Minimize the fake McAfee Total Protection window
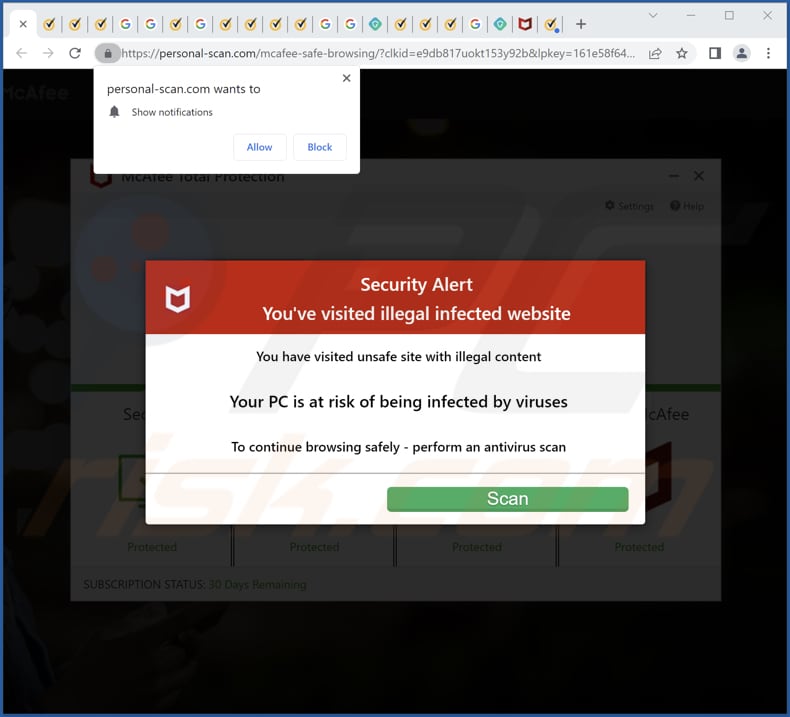This screenshot has height=717, width=790. [x=674, y=176]
